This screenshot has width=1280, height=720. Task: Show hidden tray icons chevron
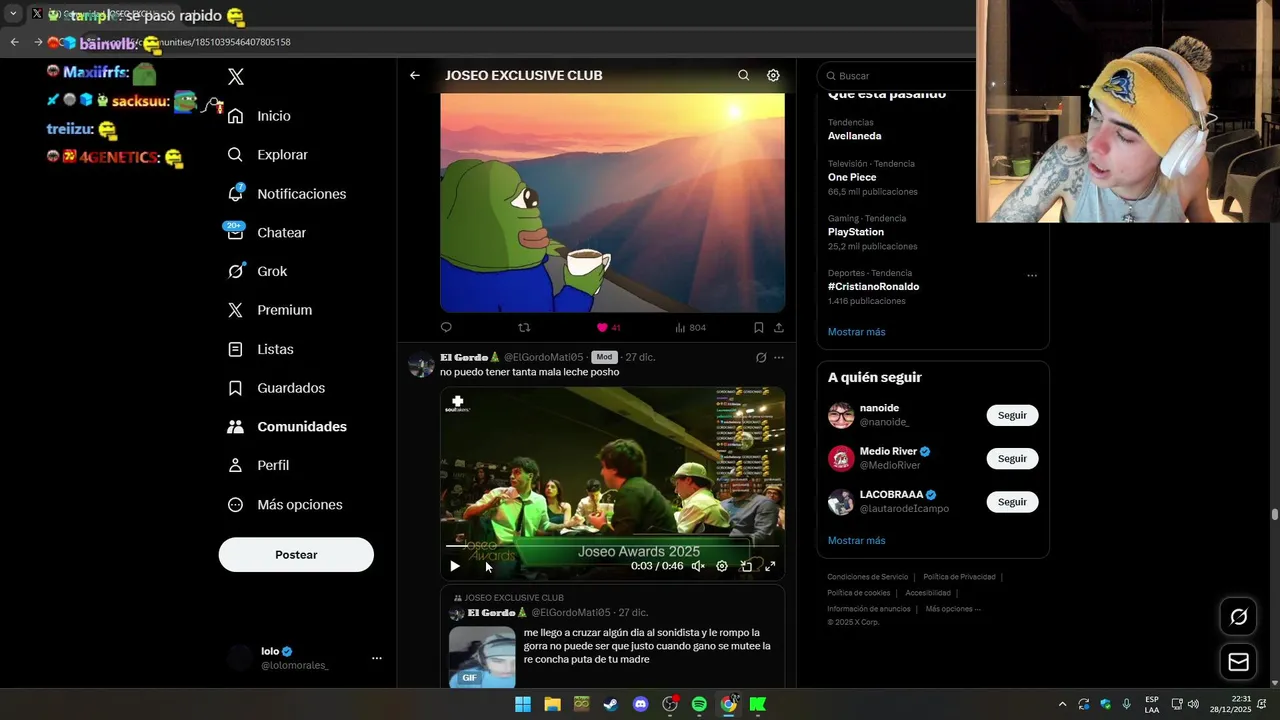point(1062,704)
